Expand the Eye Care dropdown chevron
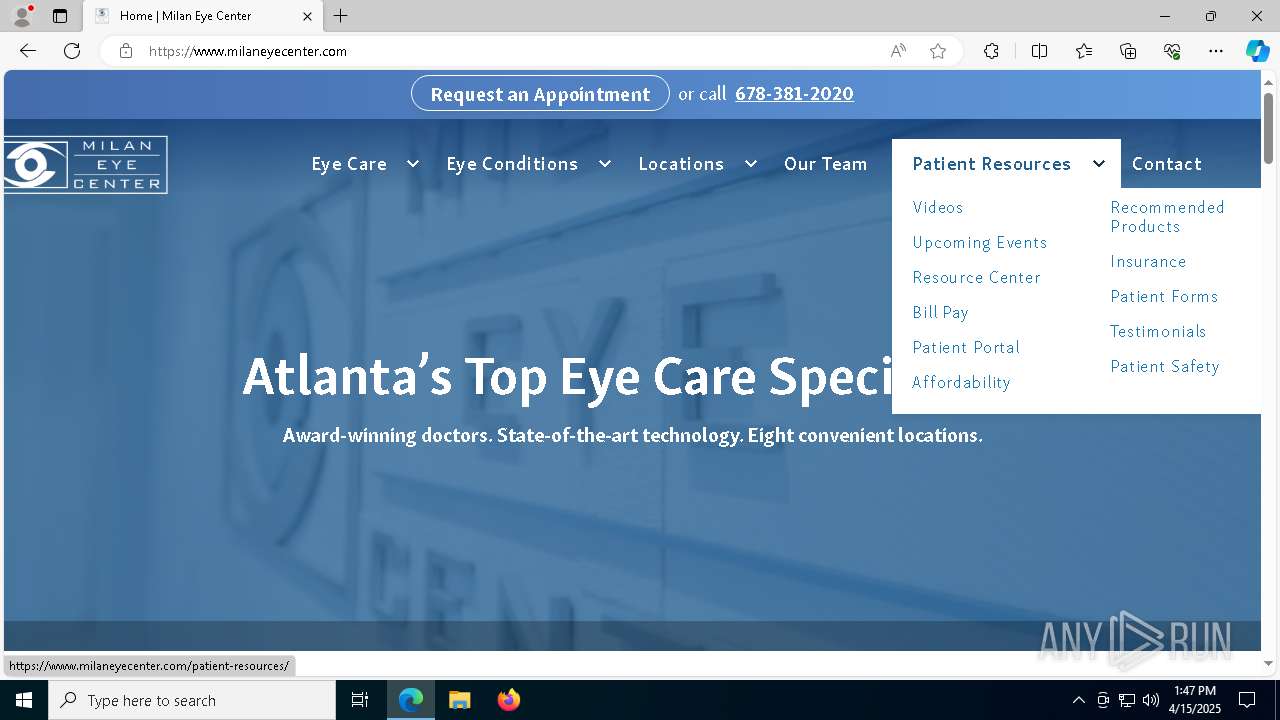The image size is (1280, 720). coord(412,164)
